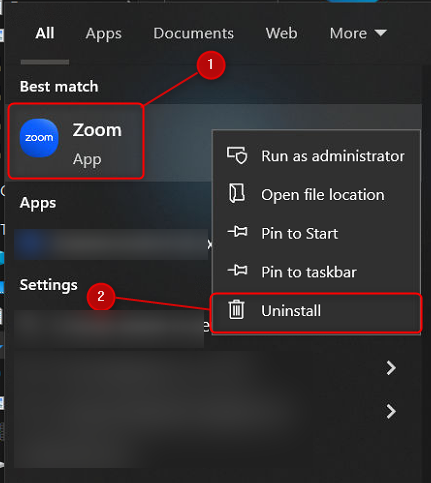The height and width of the screenshot is (483, 431).
Task: Select Pin to Start option
Action: 316,233
